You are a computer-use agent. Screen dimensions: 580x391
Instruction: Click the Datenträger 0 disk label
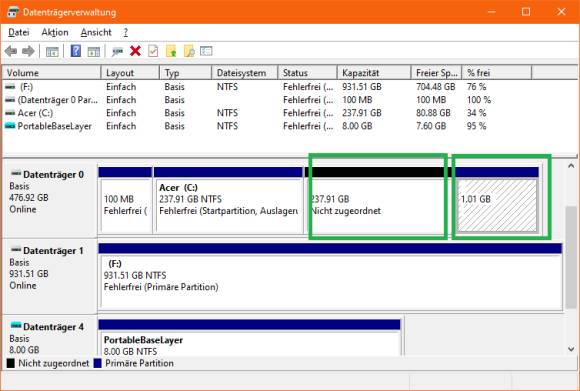tap(53, 174)
